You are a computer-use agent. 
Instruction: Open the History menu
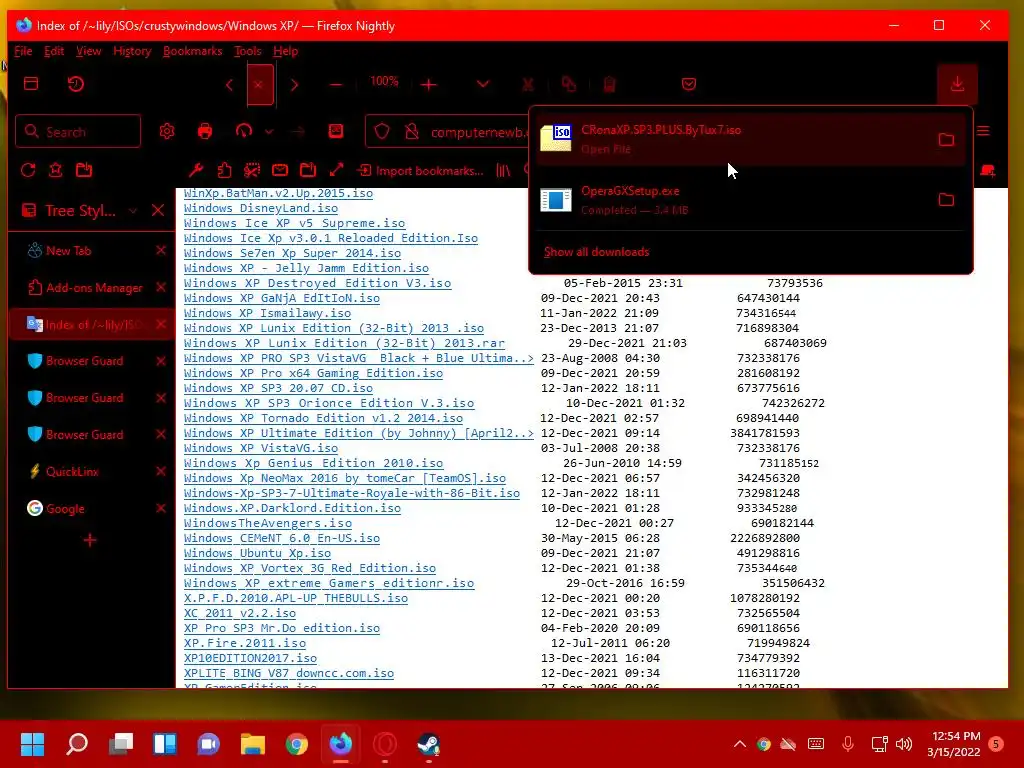coord(132,51)
